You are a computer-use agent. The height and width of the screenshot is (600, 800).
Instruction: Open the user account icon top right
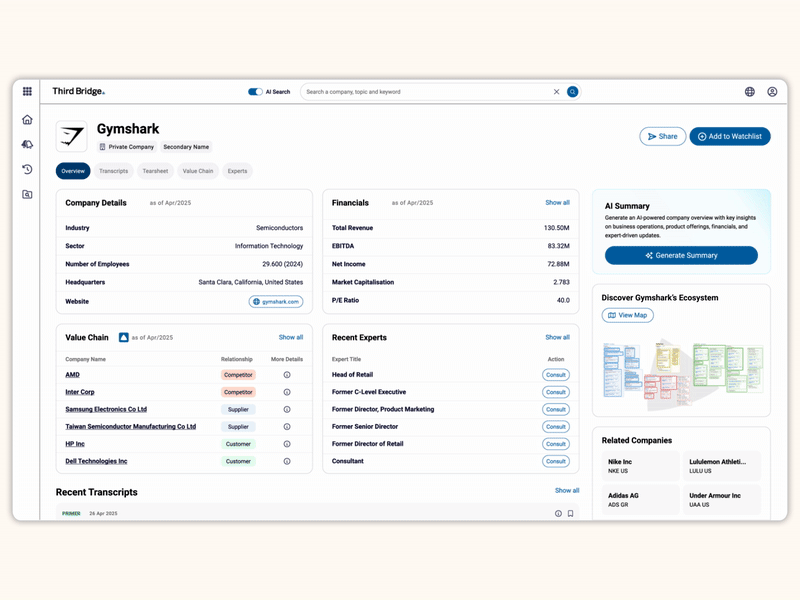(x=772, y=91)
